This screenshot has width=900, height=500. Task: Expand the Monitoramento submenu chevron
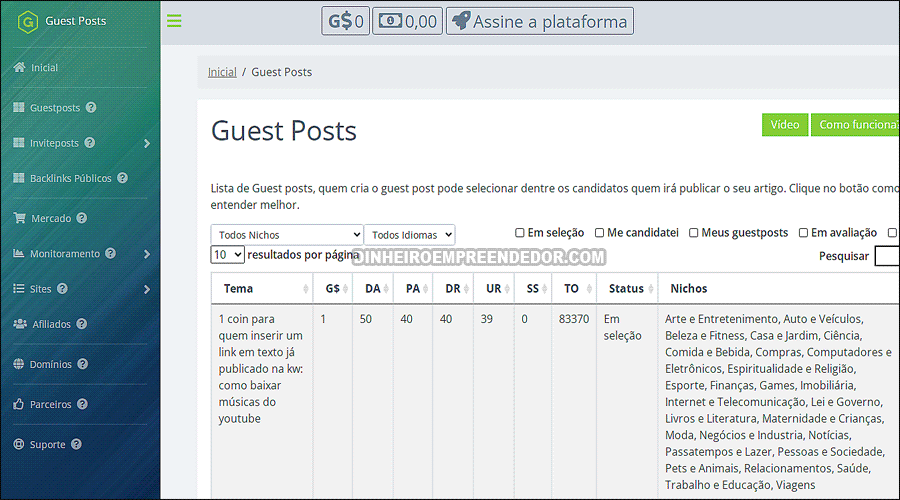coord(147,254)
